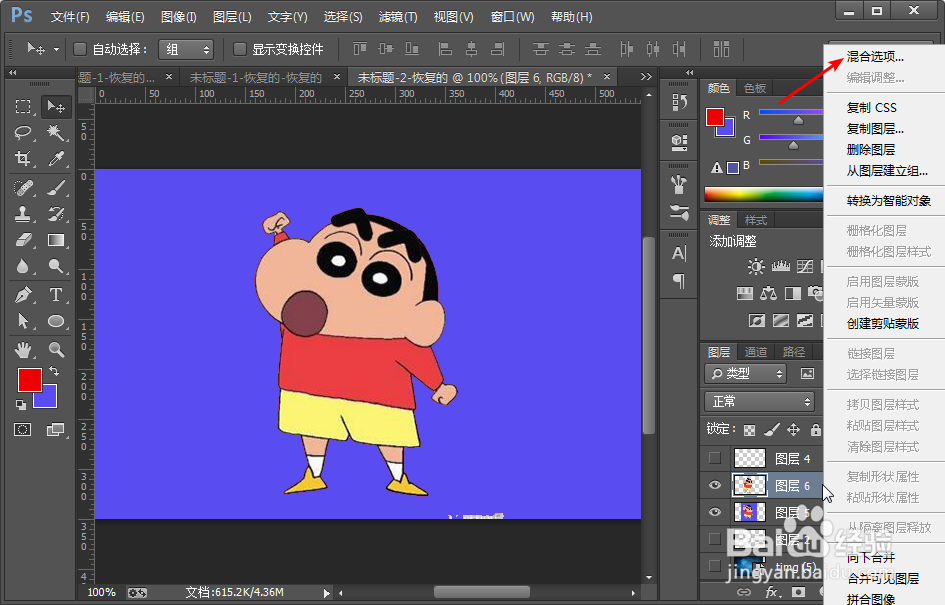Screen dimensions: 945x605
Task: Select the History Brush tool
Action: pyautogui.click(x=56, y=214)
